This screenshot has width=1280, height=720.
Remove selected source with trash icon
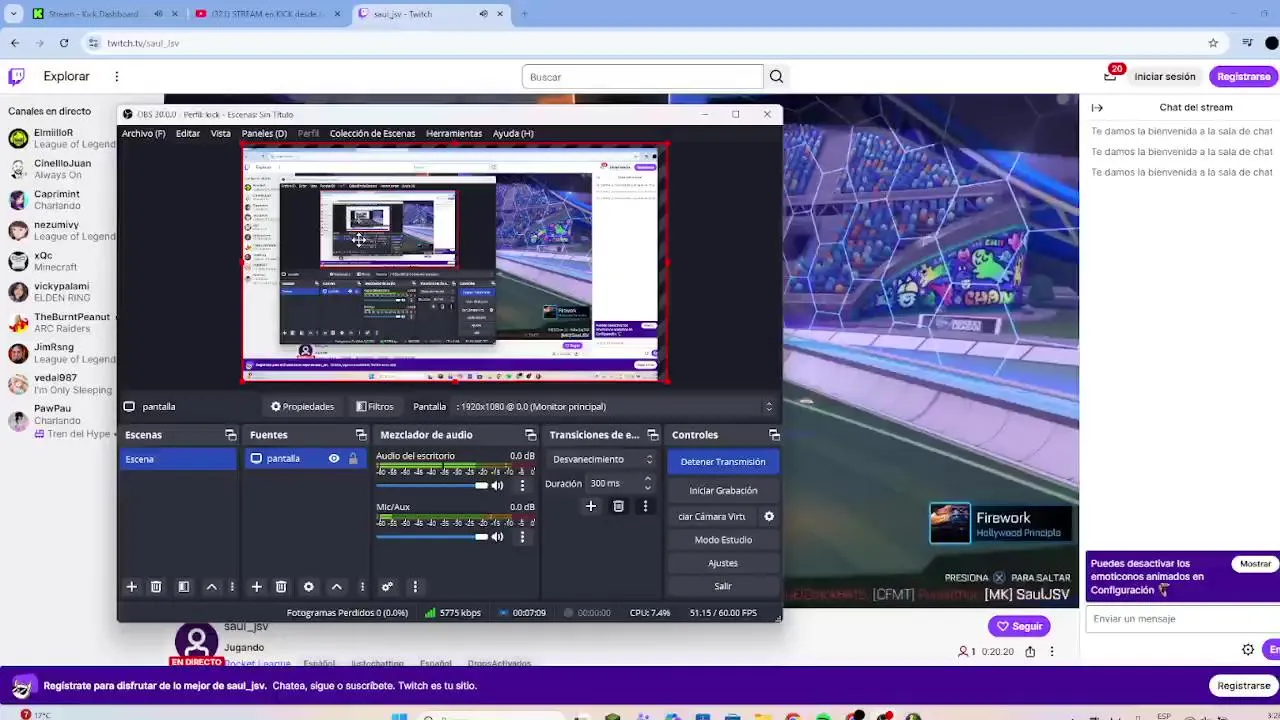click(281, 587)
